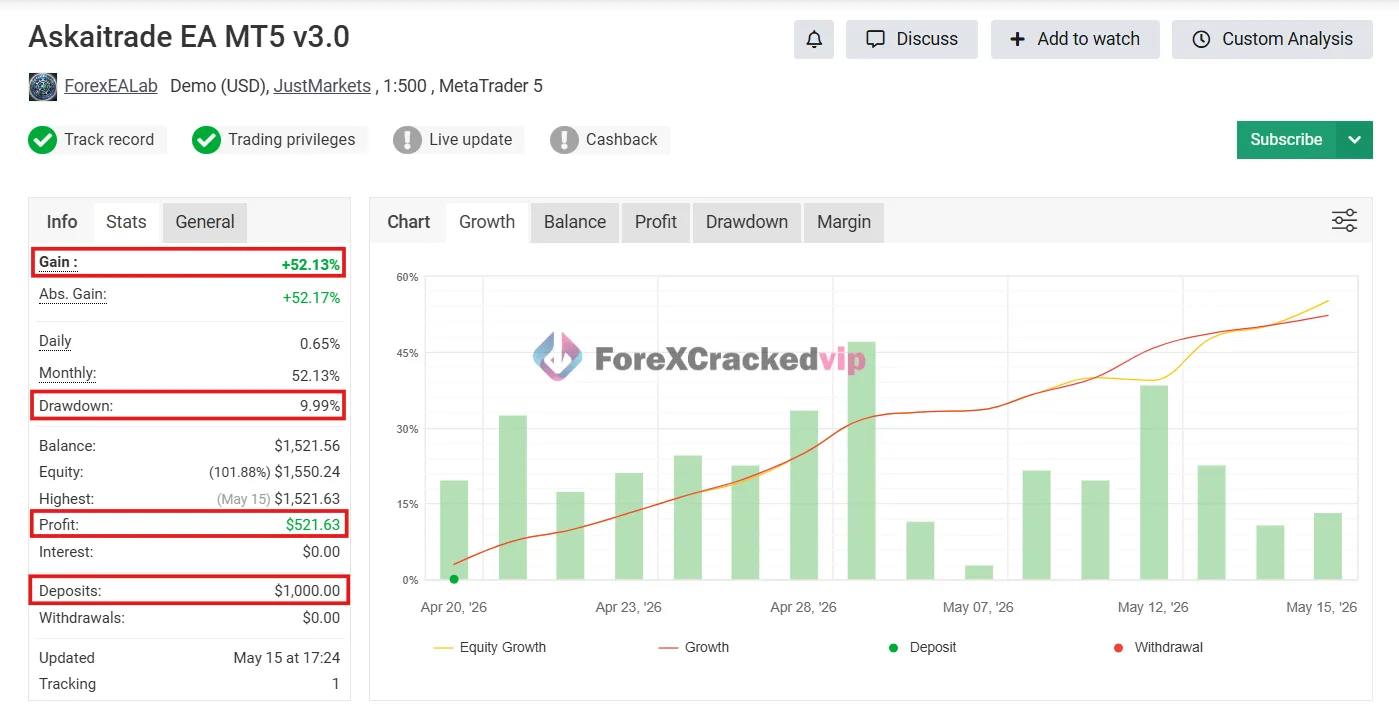Click the $1,550.24 equity value
The height and width of the screenshot is (716, 1399).
pos(307,472)
